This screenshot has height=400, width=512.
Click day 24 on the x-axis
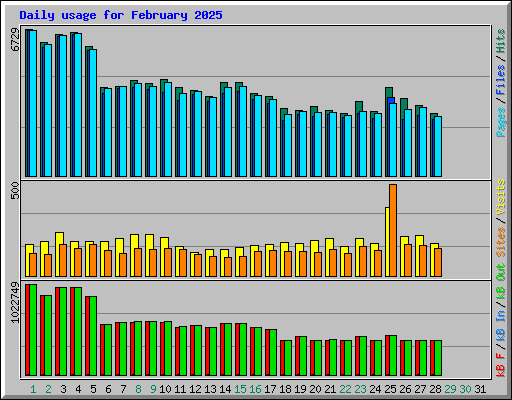(375, 389)
